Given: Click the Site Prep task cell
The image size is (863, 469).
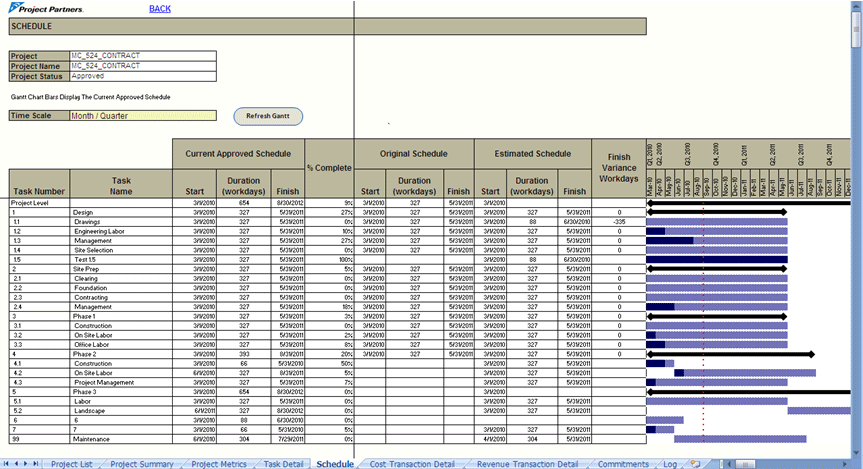Looking at the screenshot, I should pos(121,269).
